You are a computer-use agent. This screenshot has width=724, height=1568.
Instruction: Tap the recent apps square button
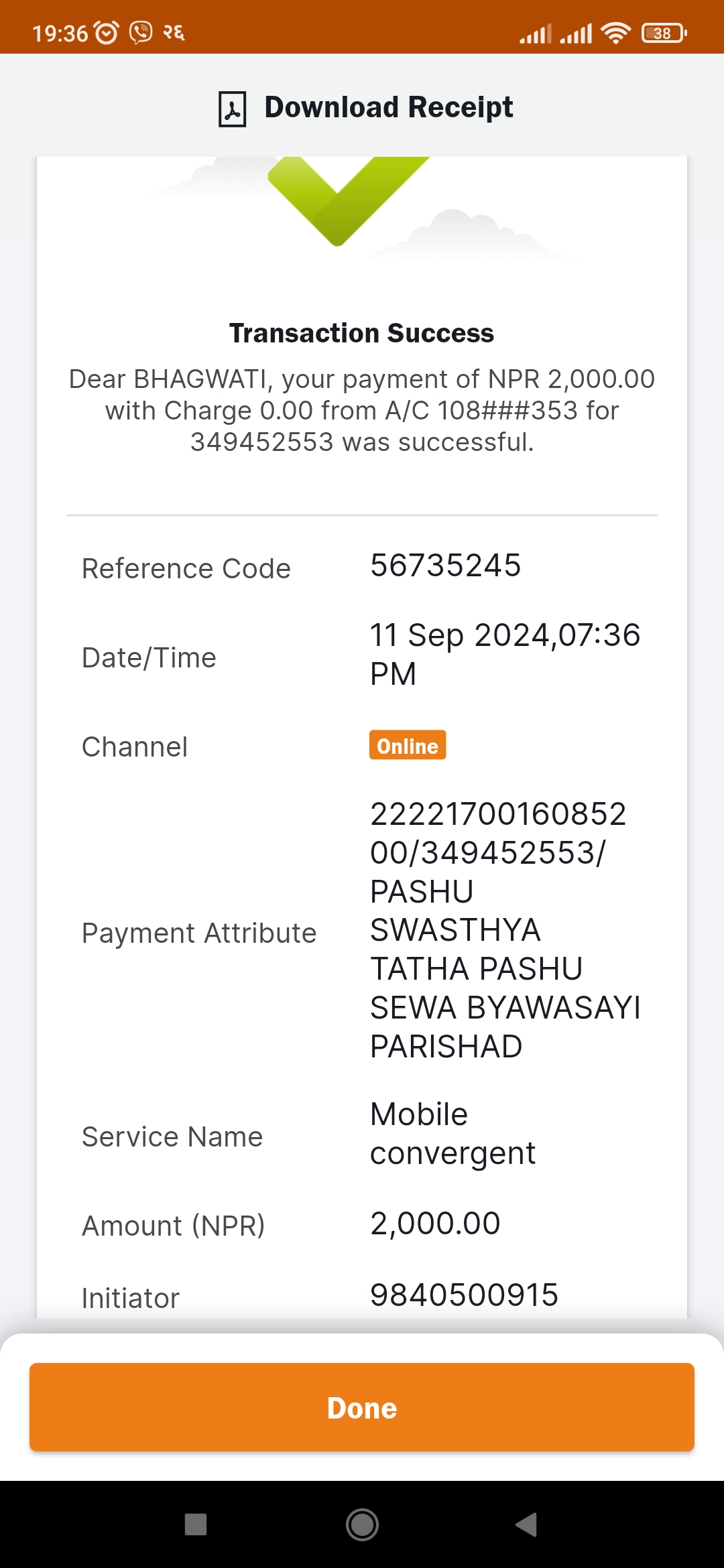tap(196, 1524)
